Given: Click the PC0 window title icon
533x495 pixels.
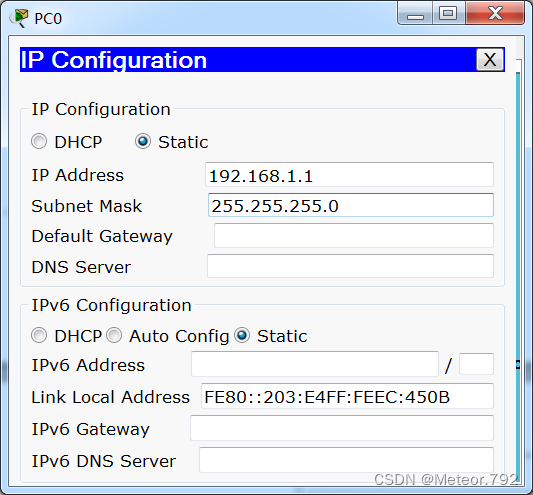Looking at the screenshot, I should point(19,18).
